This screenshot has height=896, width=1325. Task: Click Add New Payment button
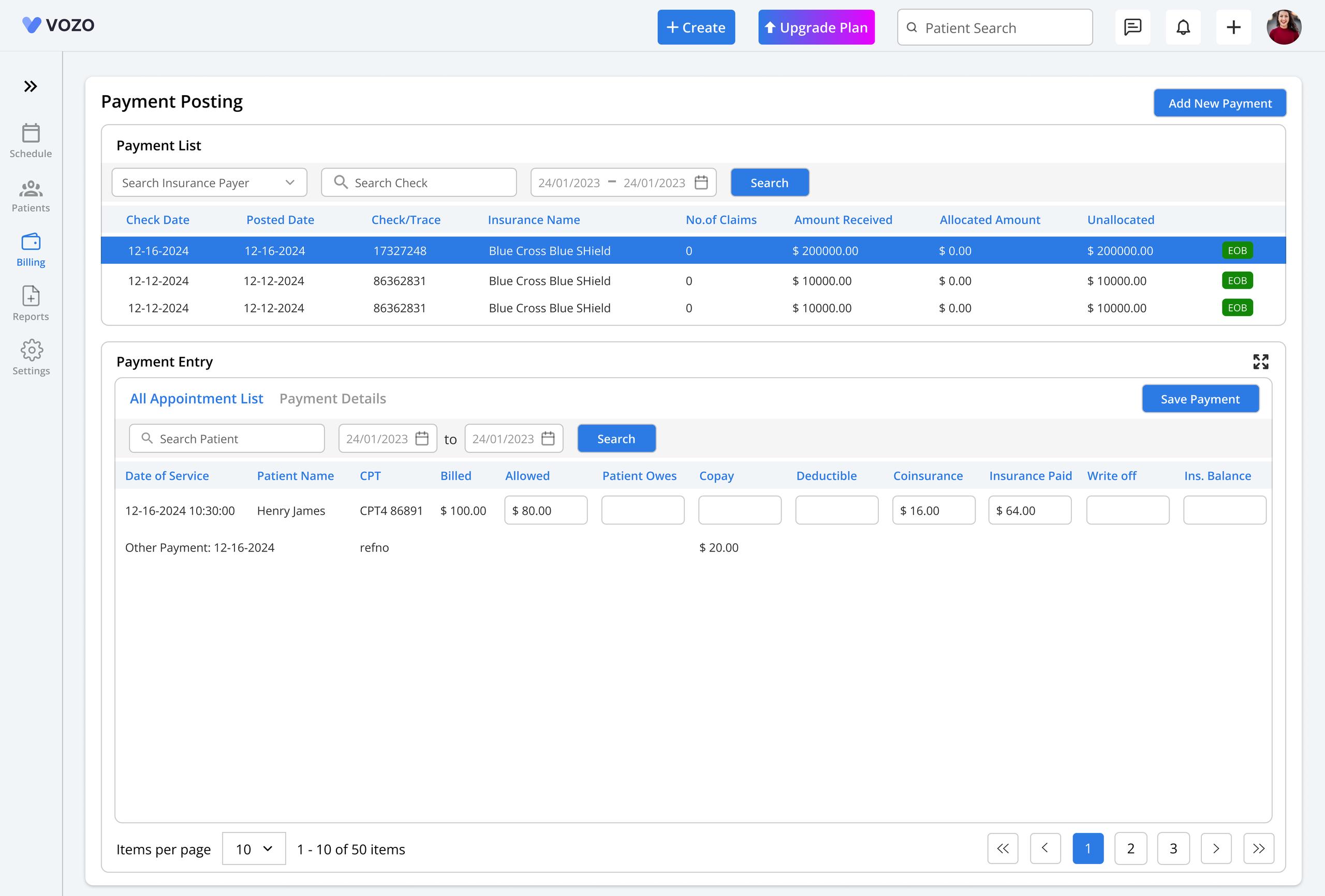pos(1219,103)
